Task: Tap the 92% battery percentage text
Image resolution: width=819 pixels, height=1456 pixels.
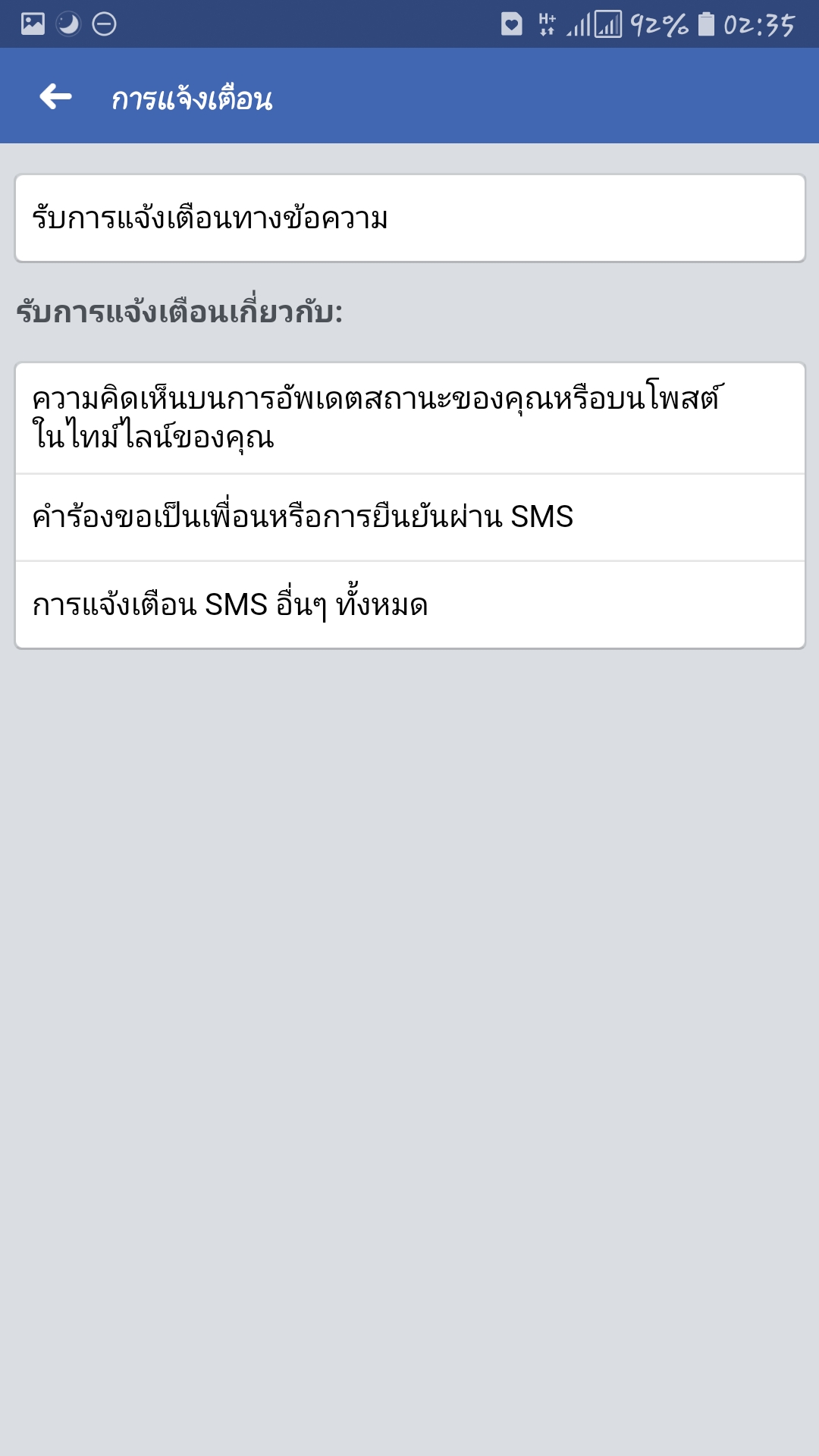Action: [x=659, y=25]
